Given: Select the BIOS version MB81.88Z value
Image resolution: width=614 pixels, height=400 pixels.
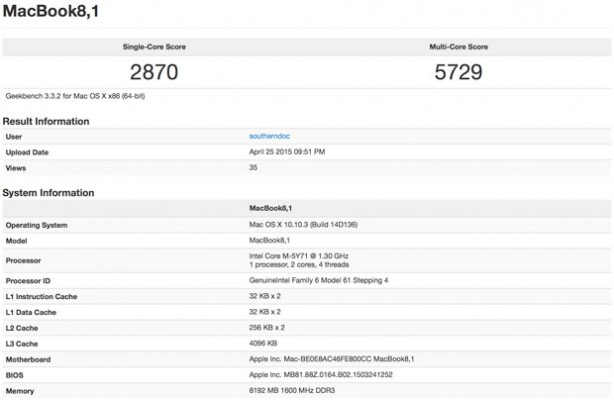Looking at the screenshot, I should tap(321, 375).
